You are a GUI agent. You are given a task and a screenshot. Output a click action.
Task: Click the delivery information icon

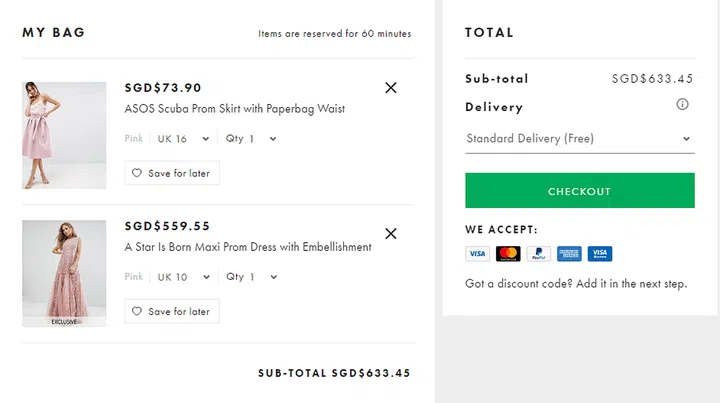point(683,105)
